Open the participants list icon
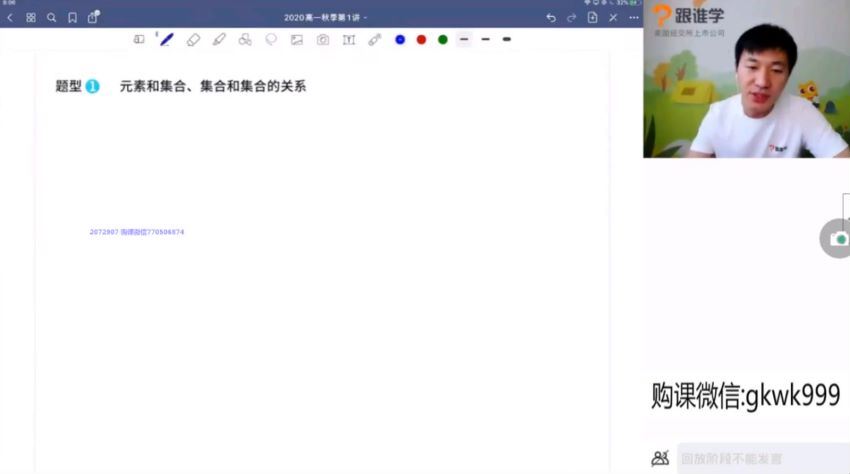The image size is (850, 474). pos(660,458)
